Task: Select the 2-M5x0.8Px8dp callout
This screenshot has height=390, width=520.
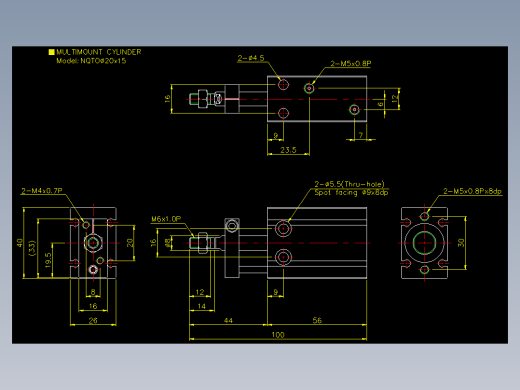Action: click(x=472, y=191)
